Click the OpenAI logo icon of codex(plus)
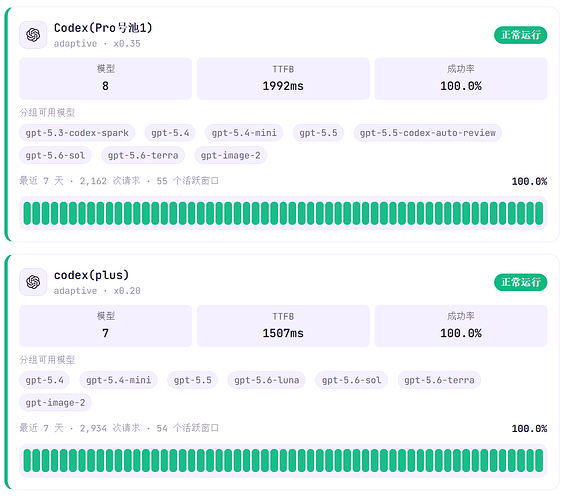565x500 pixels. (x=33, y=282)
